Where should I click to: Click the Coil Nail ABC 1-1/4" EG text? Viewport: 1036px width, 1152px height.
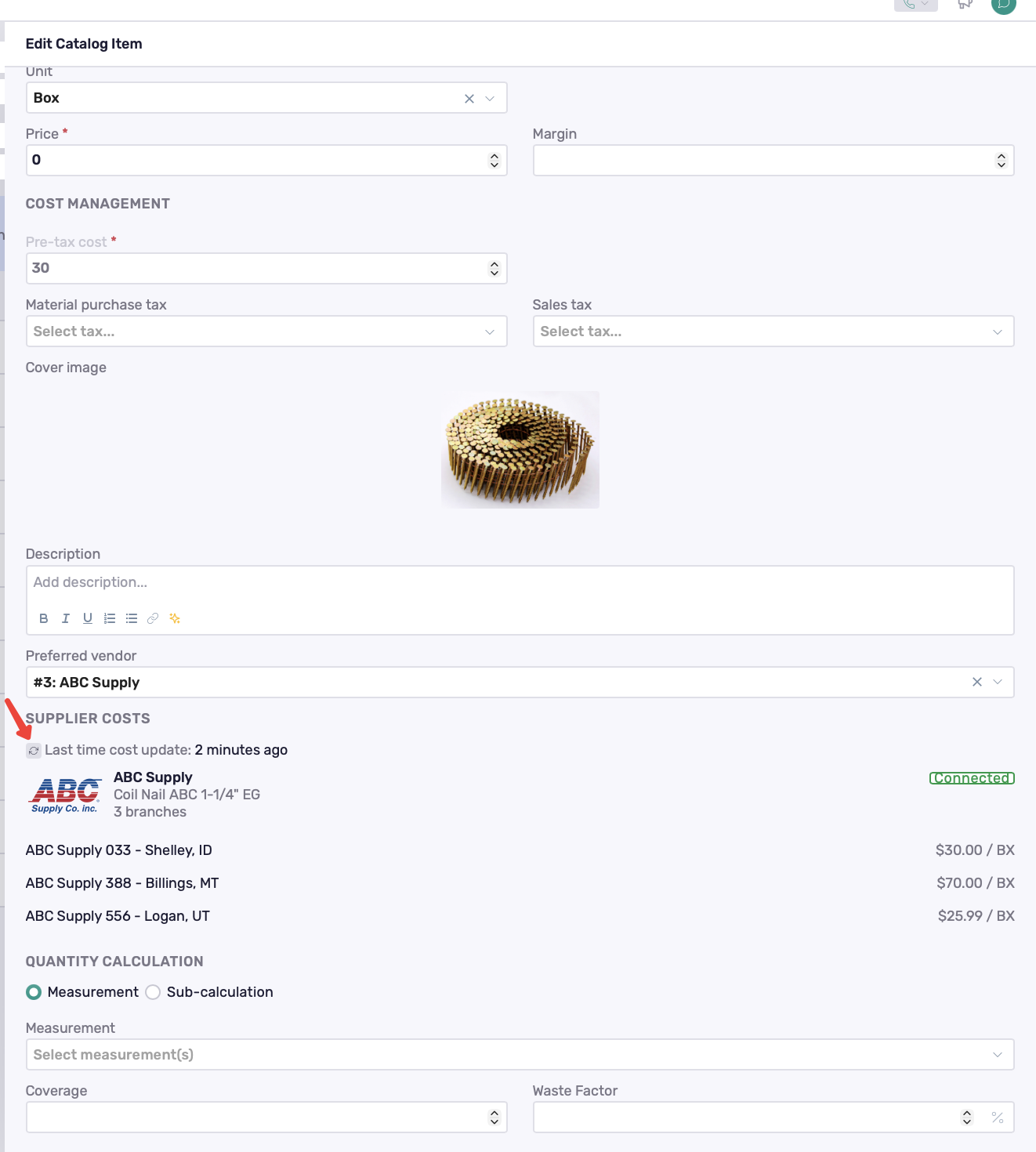tap(187, 795)
